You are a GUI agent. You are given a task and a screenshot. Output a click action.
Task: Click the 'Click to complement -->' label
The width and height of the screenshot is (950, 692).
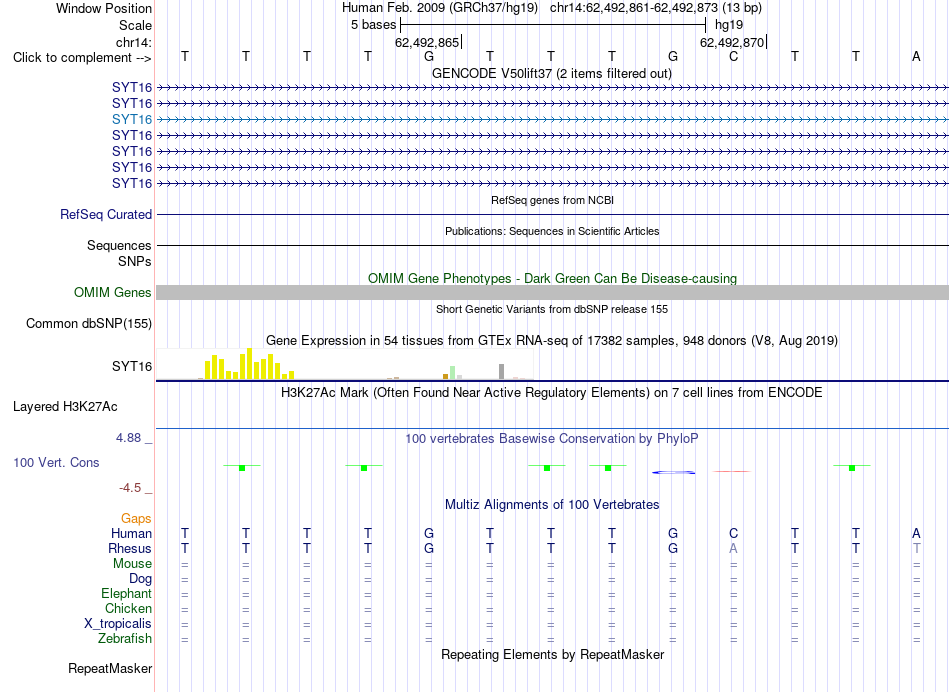(x=82, y=58)
